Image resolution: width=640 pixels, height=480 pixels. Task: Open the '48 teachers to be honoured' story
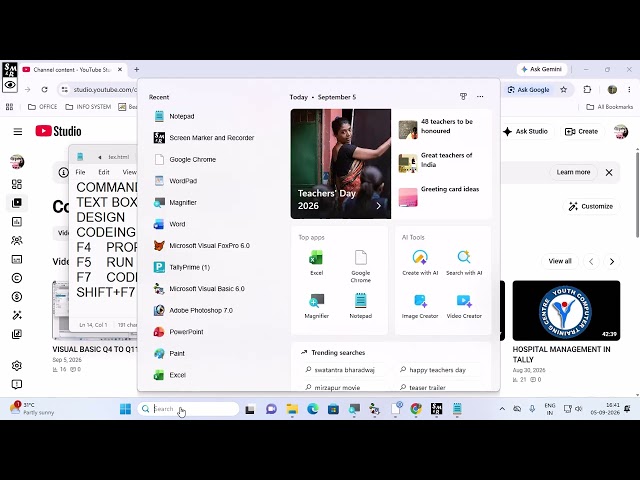click(x=441, y=127)
